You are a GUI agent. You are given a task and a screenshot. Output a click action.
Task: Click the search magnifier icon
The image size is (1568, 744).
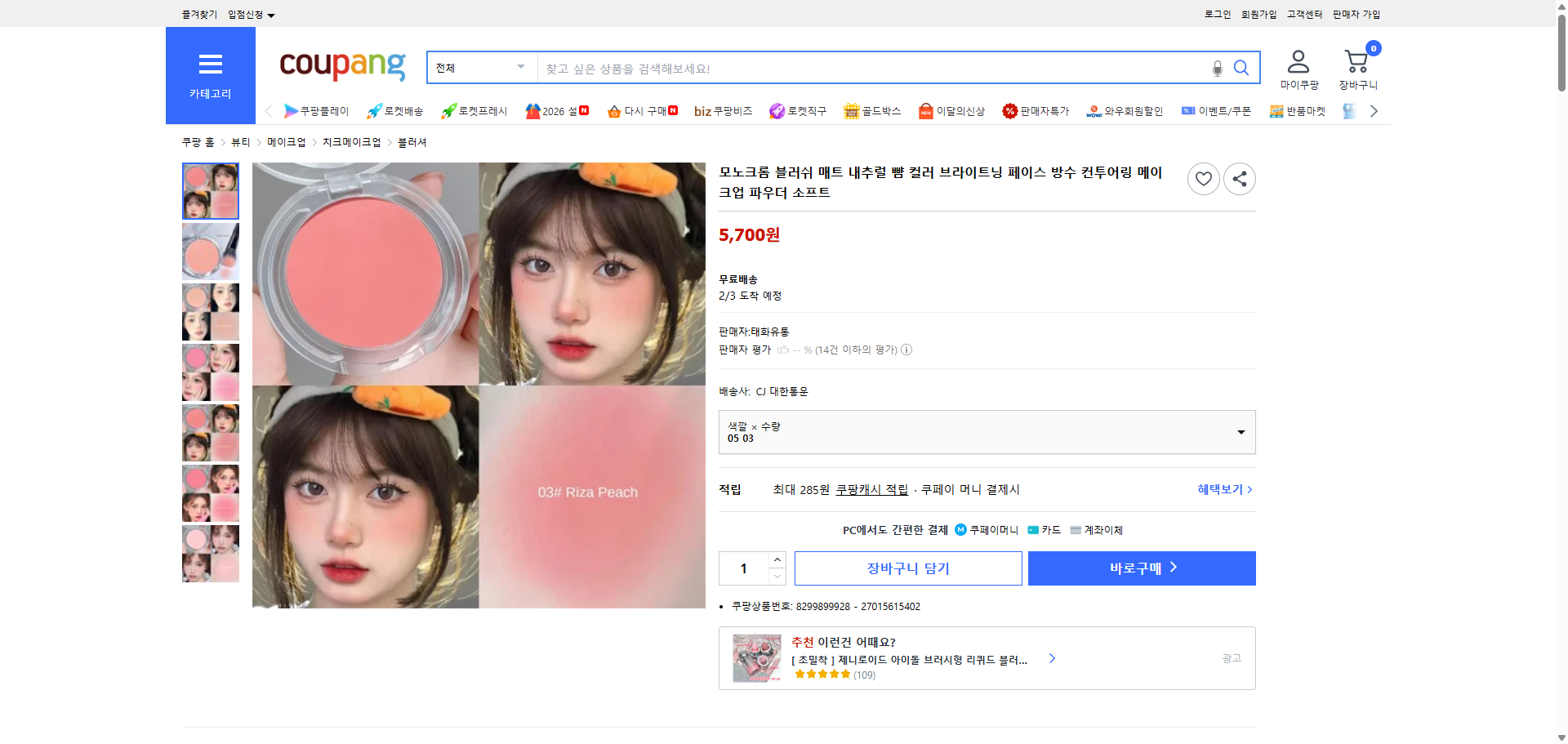(1241, 68)
